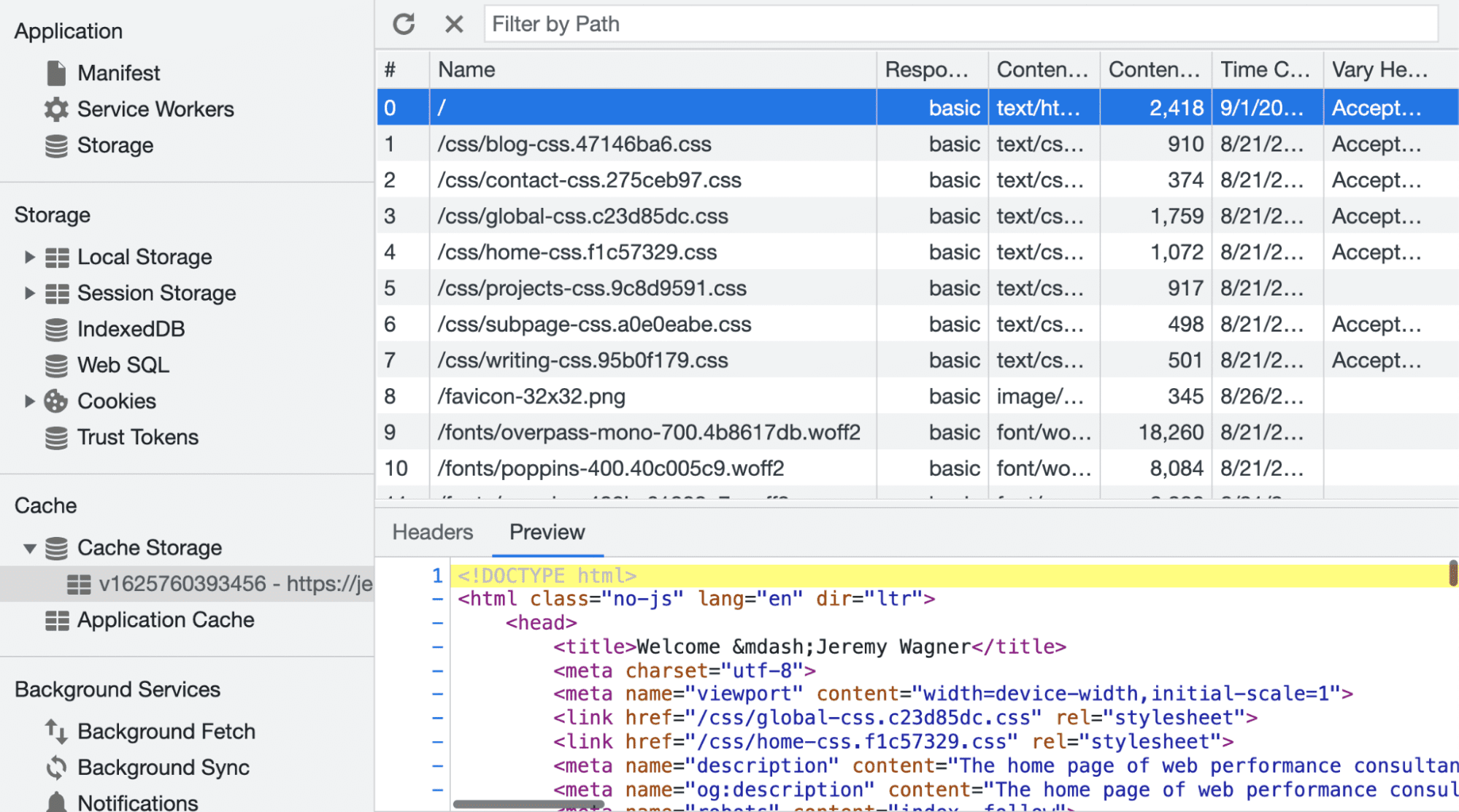Viewport: 1459px width, 812px height.
Task: Click the cancel/stop request icon
Action: [453, 24]
